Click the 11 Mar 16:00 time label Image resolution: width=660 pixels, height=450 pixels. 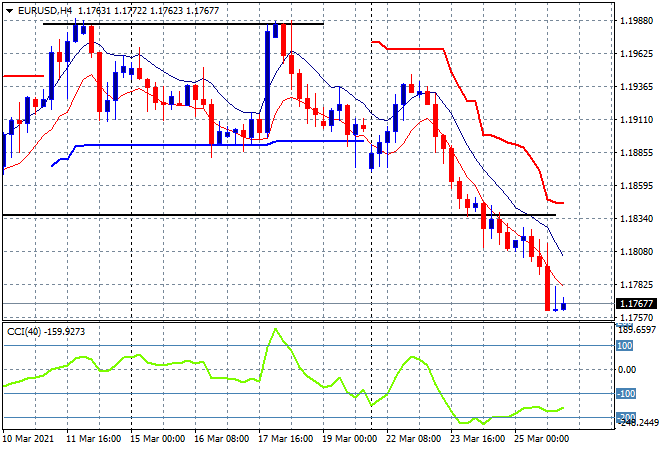click(93, 439)
